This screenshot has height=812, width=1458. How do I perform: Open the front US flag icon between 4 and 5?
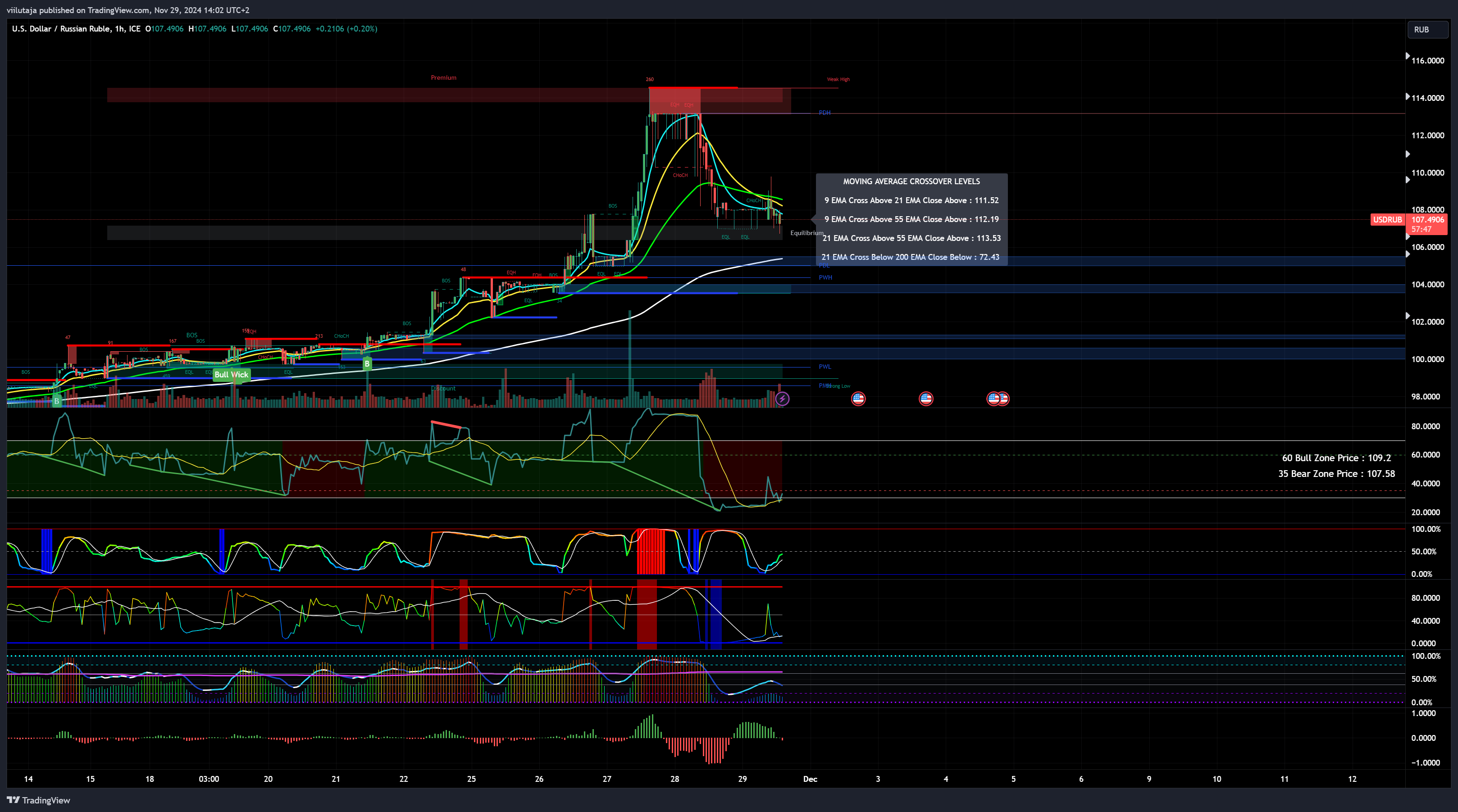[993, 399]
